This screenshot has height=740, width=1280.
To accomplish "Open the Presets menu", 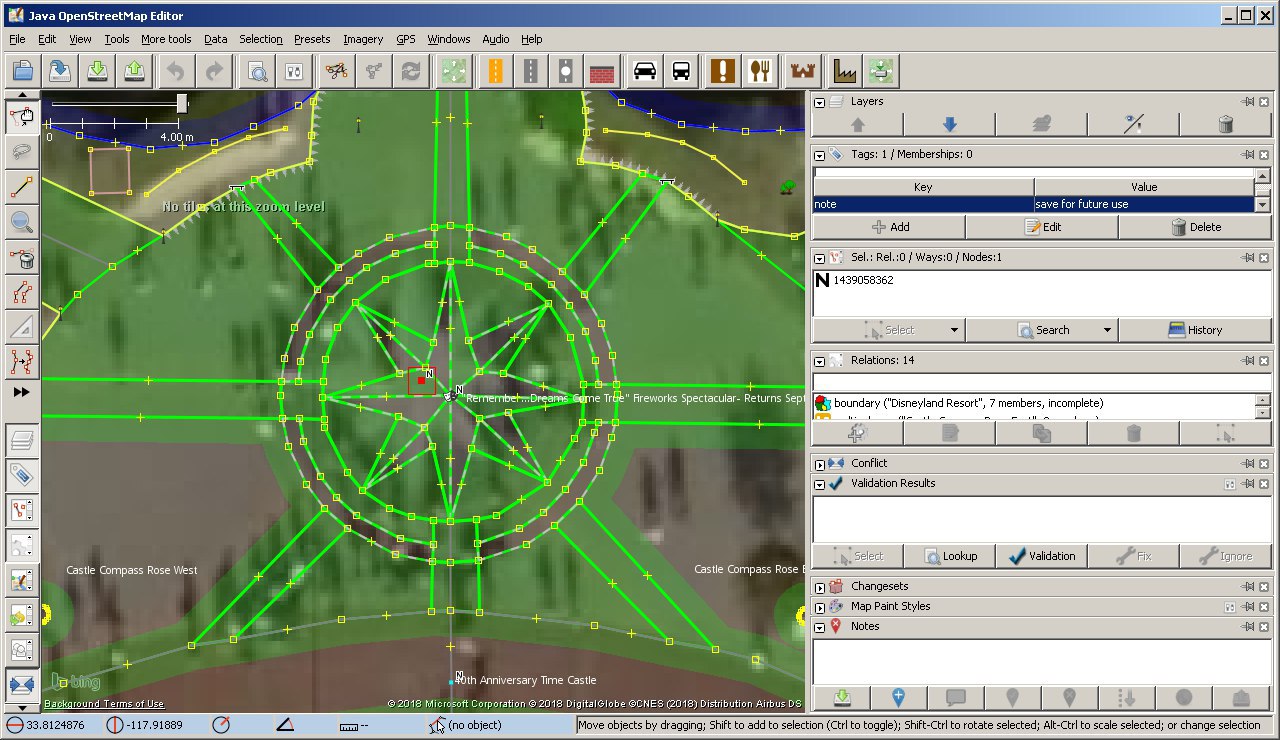I will click(312, 39).
